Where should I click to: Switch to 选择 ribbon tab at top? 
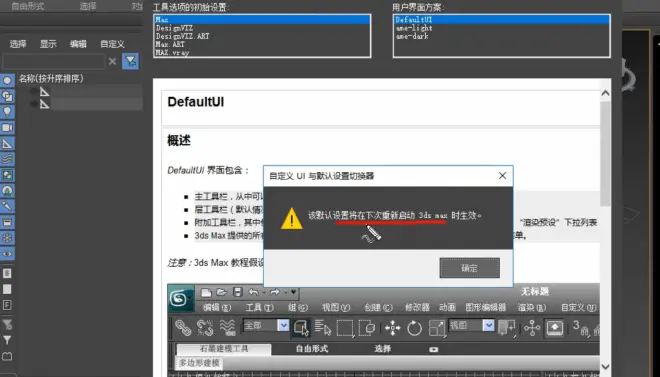click(x=88, y=6)
